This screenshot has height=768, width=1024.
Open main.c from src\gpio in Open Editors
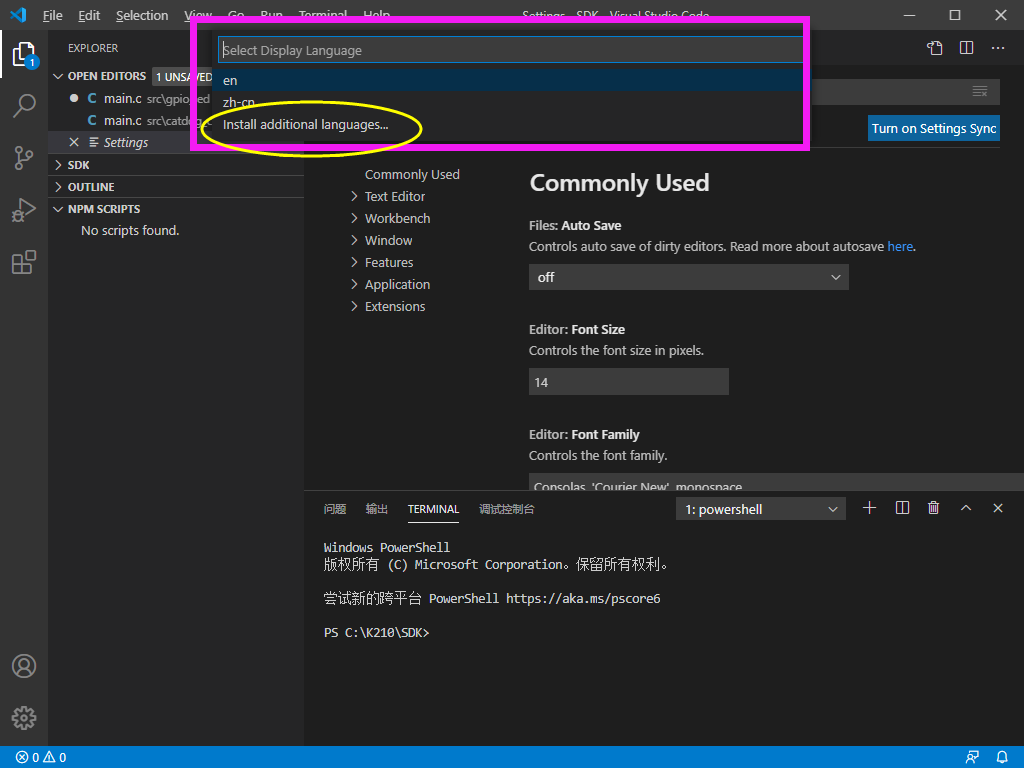(x=148, y=99)
